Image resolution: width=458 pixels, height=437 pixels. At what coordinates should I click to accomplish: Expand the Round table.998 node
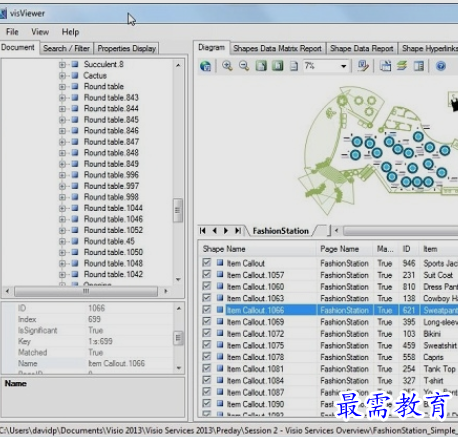point(62,197)
